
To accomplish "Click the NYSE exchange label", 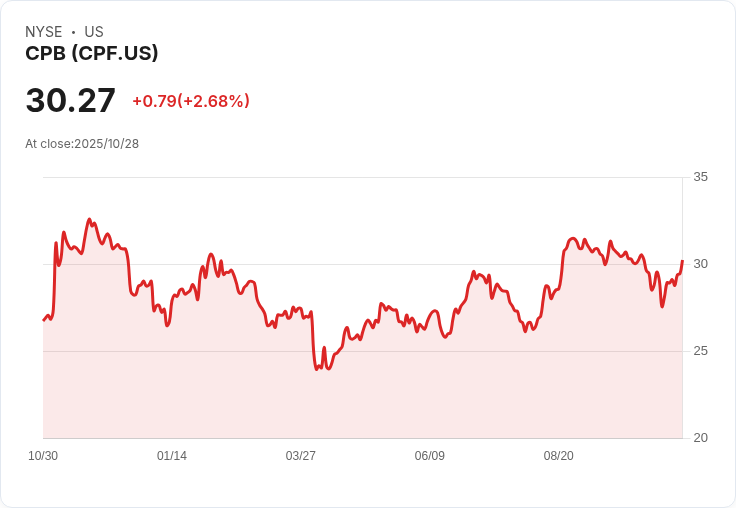I will point(44,32).
